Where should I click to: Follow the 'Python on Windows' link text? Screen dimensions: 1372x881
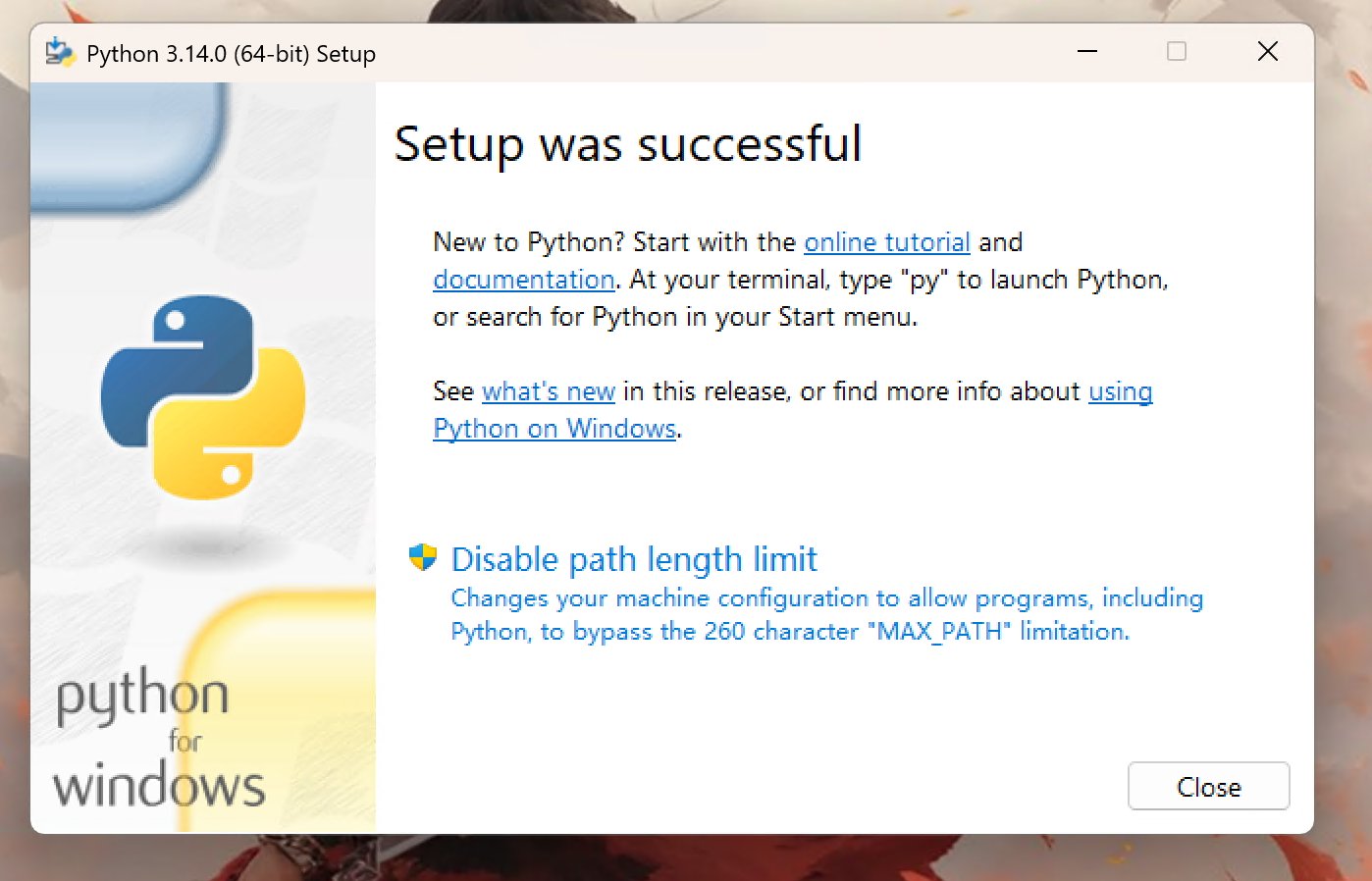pyautogui.click(x=554, y=429)
